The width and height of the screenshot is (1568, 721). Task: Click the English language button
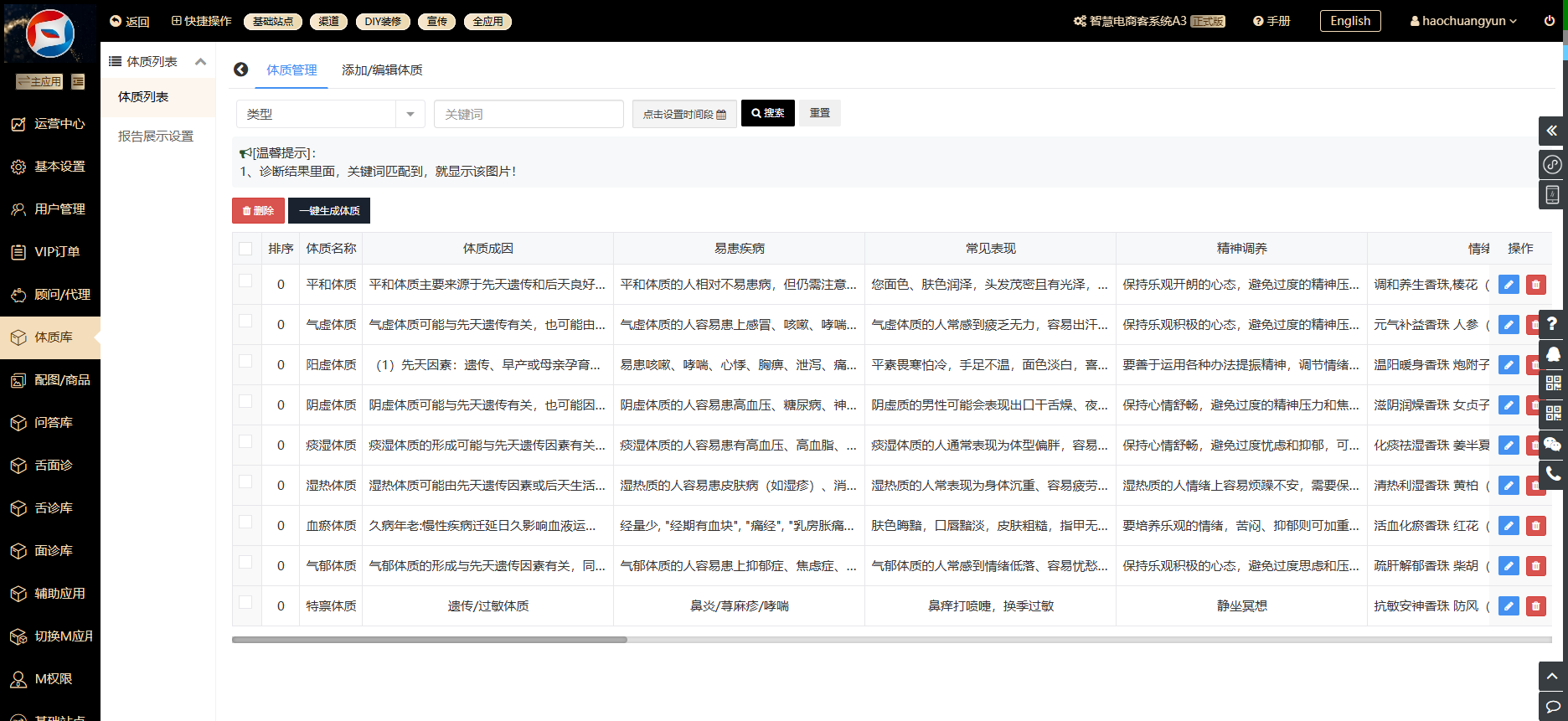tap(1350, 21)
